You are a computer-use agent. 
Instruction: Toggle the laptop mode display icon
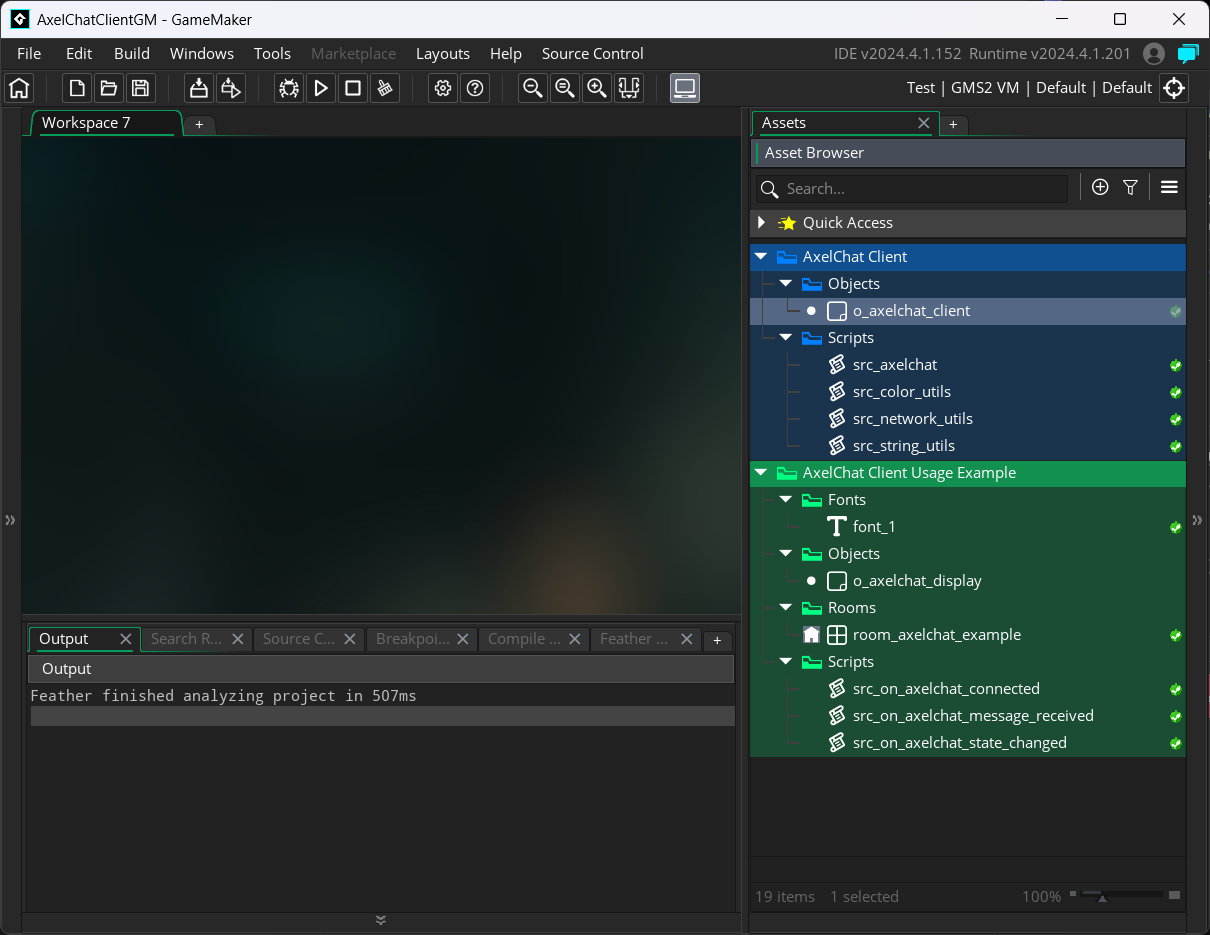tap(685, 88)
